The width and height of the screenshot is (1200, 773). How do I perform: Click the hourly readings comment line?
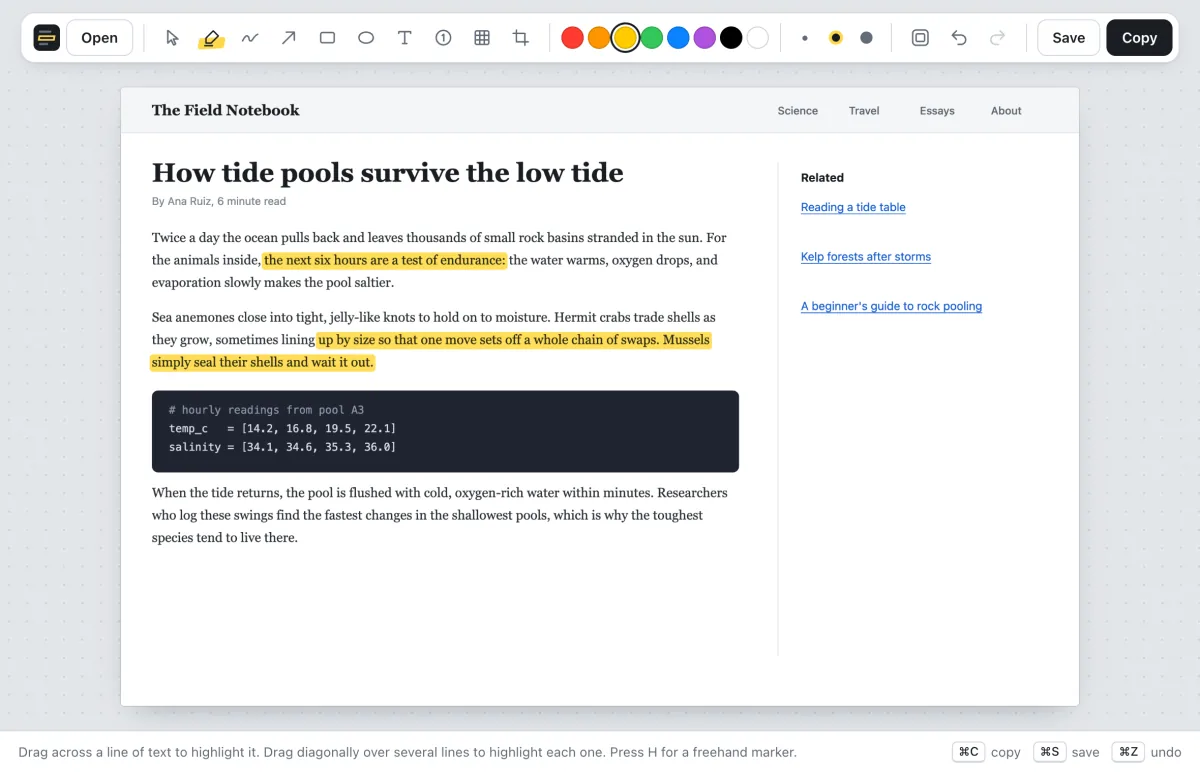click(x=266, y=410)
